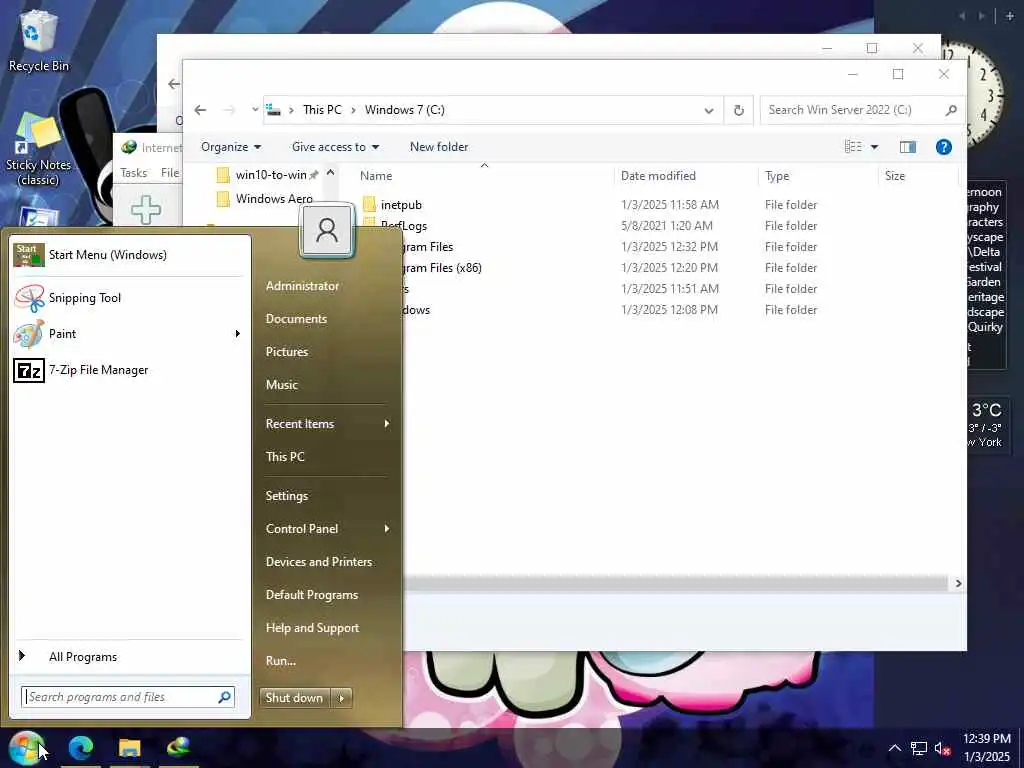Click the network icon in system tray
Viewport: 1024px width, 768px height.
[919, 748]
